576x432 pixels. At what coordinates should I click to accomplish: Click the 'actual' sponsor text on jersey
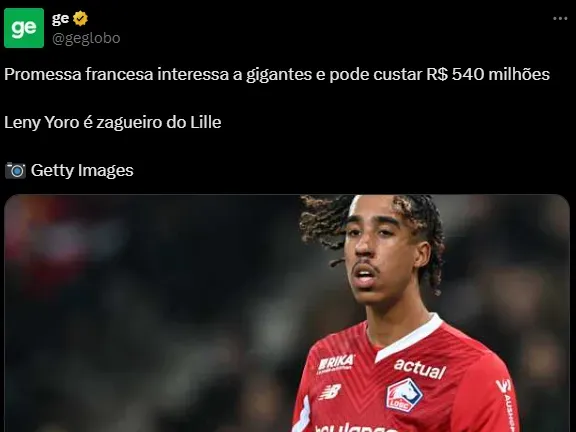pos(420,368)
